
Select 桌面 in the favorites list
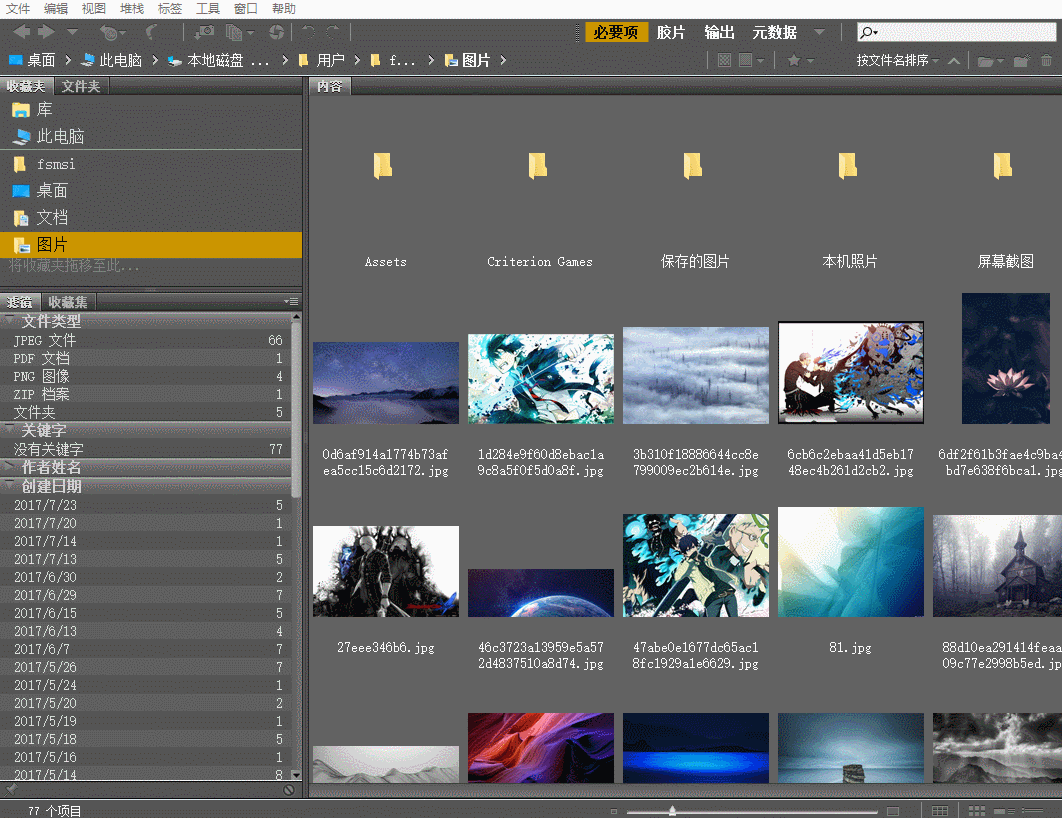[x=52, y=191]
